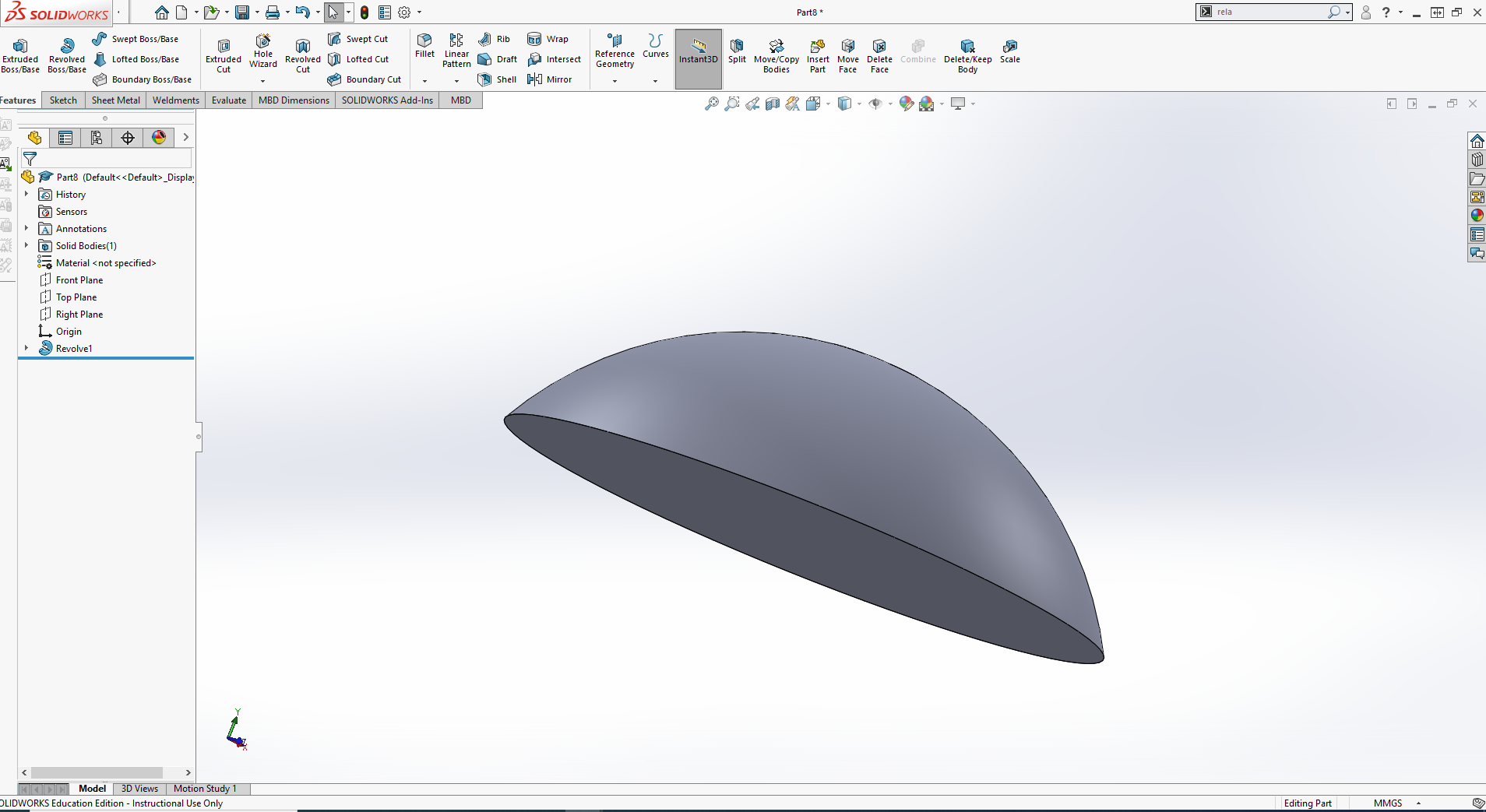Open Motion Study 1 tab

pyautogui.click(x=205, y=789)
